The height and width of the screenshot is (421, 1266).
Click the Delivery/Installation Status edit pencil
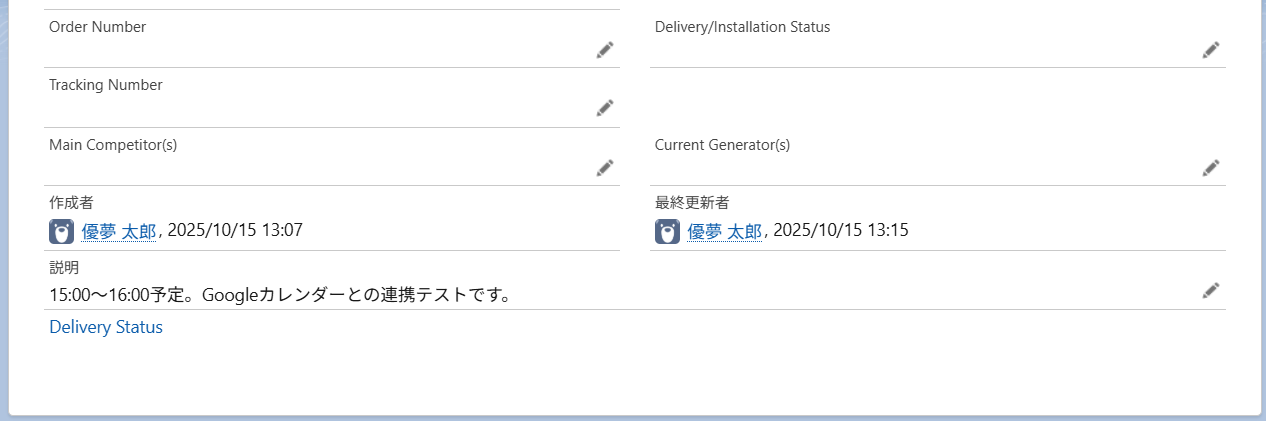pos(1211,50)
